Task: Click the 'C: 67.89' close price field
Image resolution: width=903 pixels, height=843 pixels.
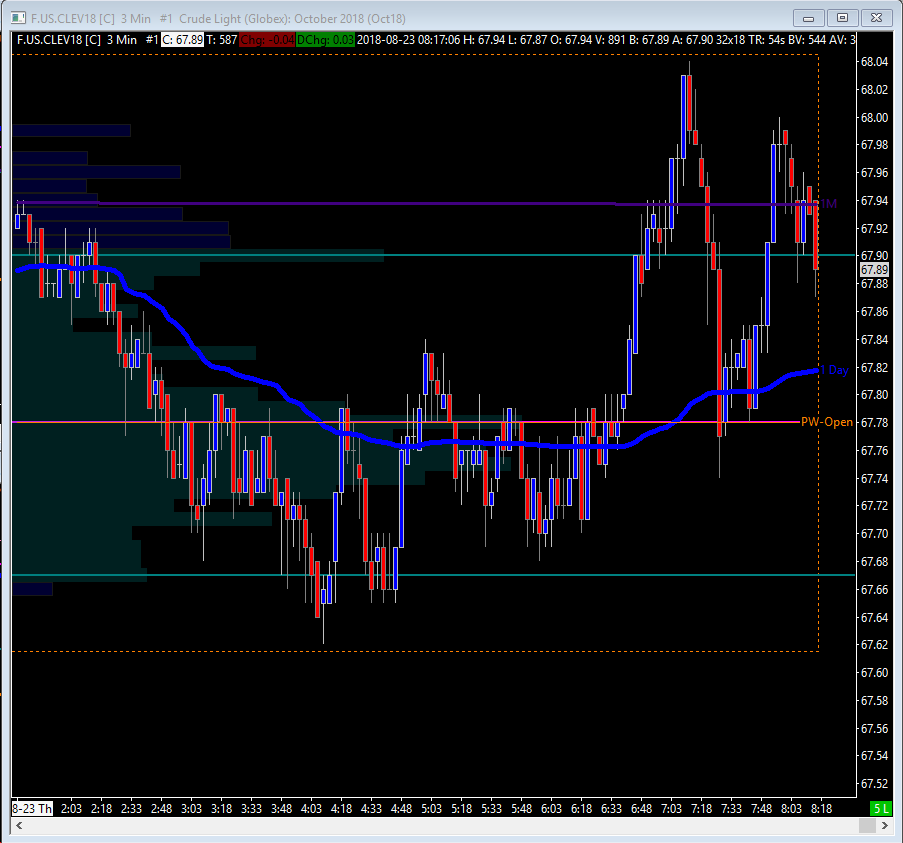Action: 182,40
